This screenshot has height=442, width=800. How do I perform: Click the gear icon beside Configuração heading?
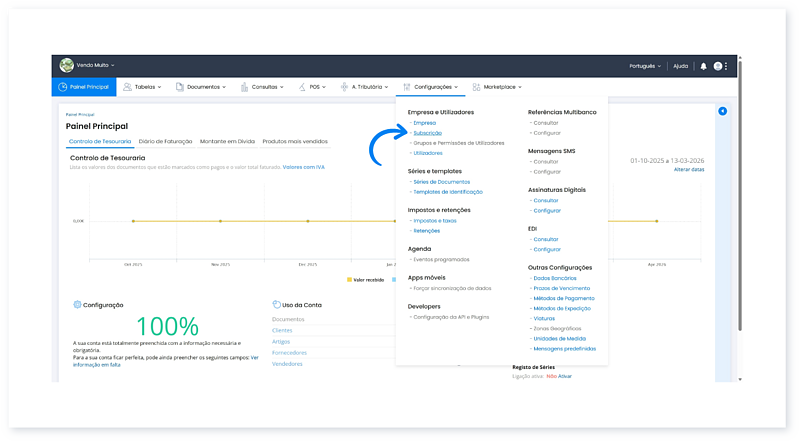coord(77,304)
